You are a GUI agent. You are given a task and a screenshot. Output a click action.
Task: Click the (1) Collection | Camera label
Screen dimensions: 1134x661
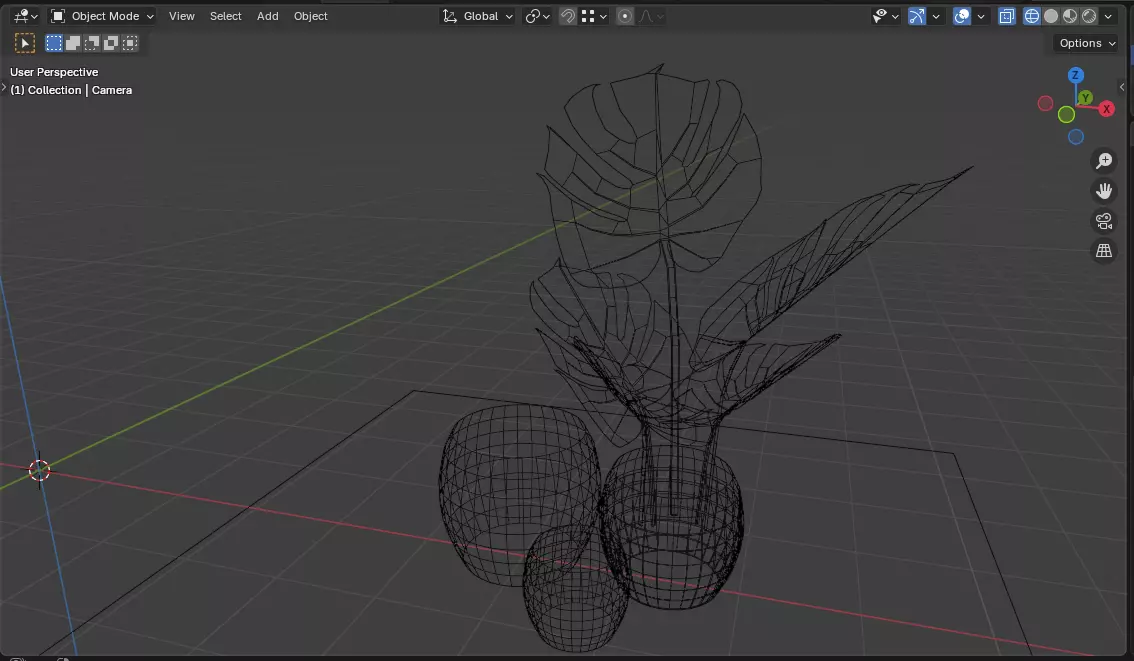(x=71, y=90)
